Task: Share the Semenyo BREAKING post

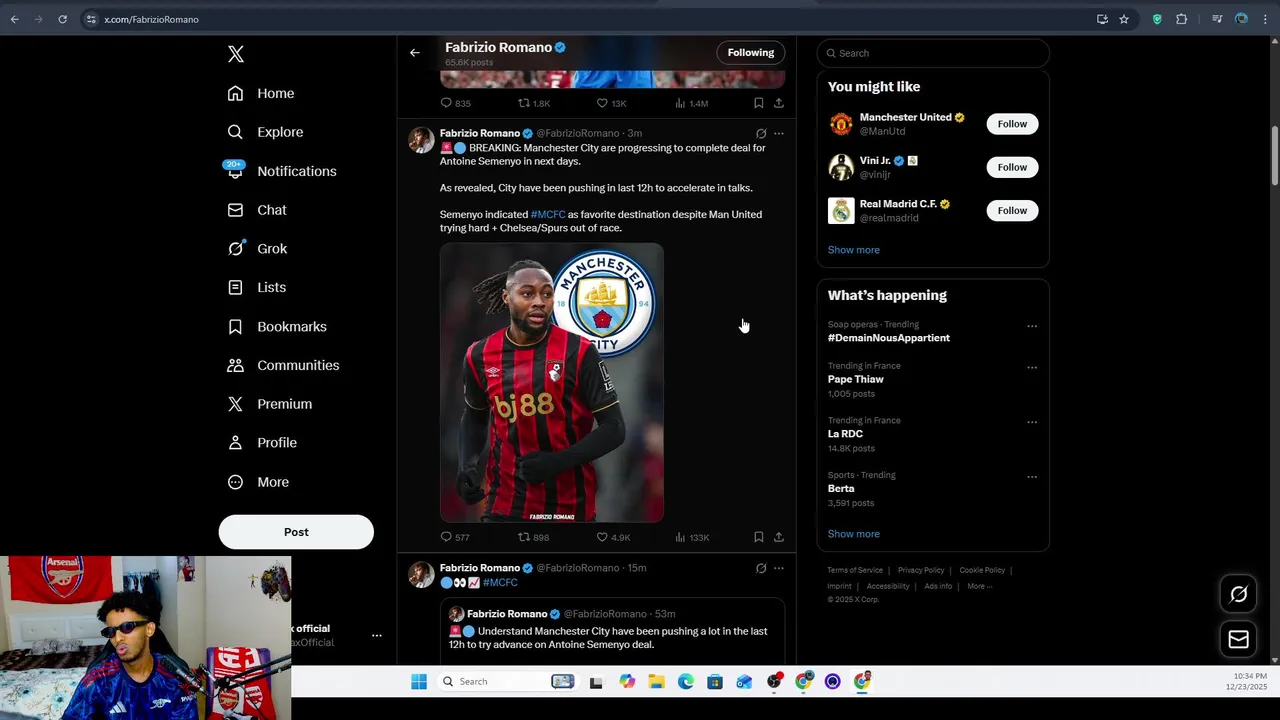Action: 779,537
